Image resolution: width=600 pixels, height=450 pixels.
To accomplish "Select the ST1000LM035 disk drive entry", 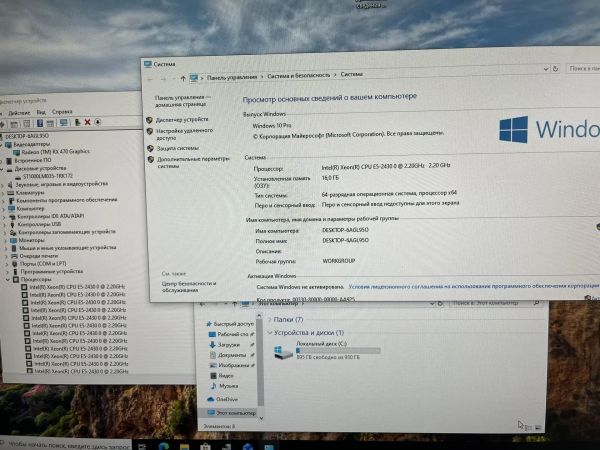I will point(47,176).
